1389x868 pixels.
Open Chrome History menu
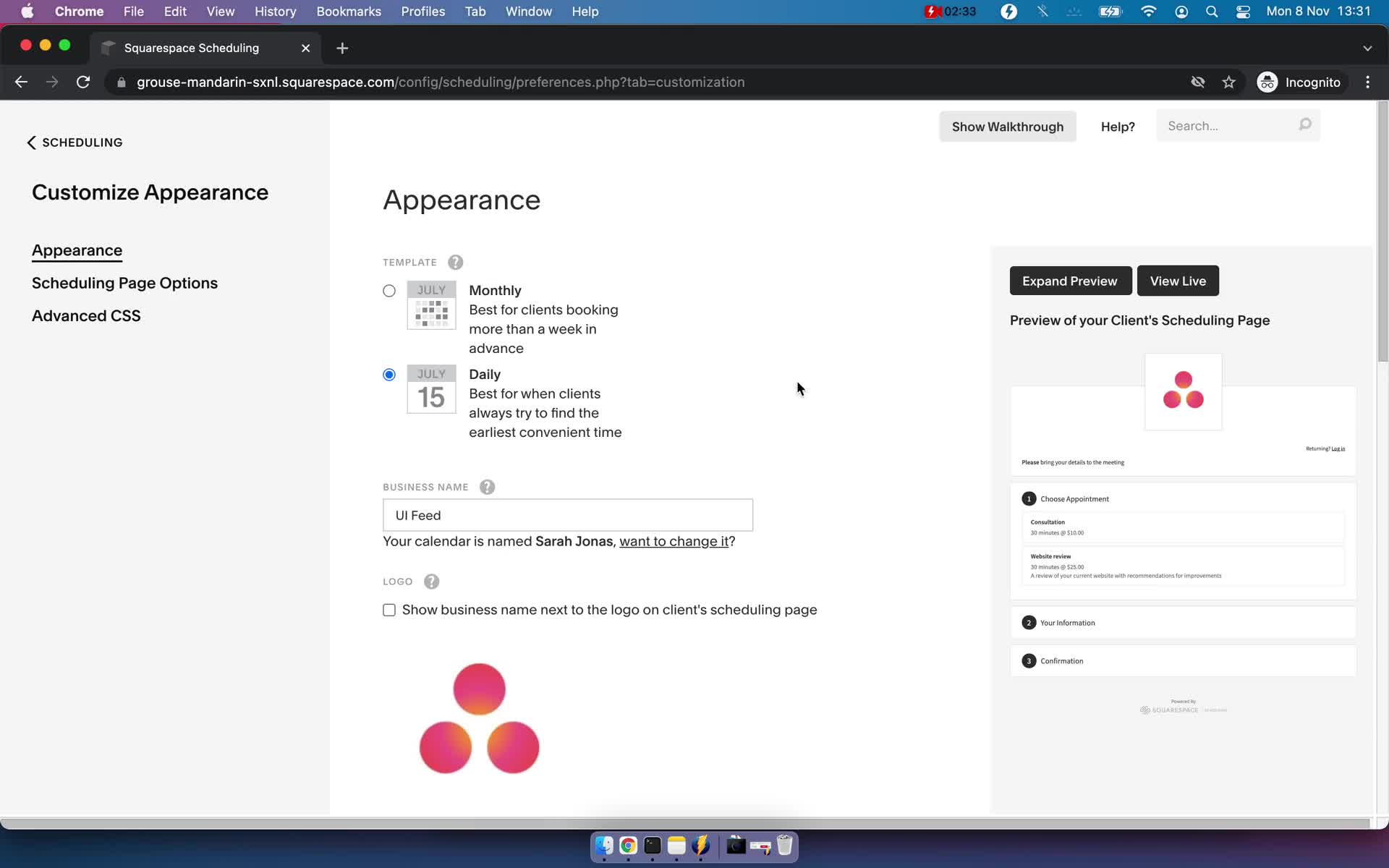(275, 12)
